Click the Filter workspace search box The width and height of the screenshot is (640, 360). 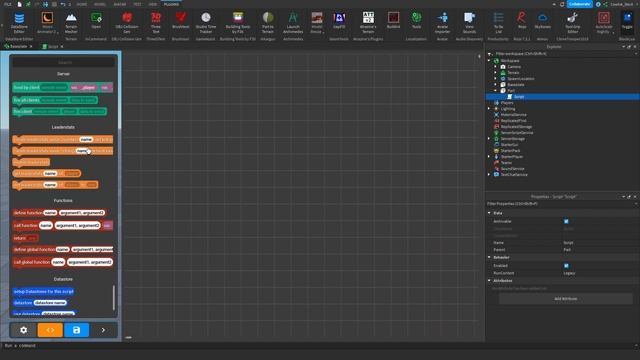562,53
